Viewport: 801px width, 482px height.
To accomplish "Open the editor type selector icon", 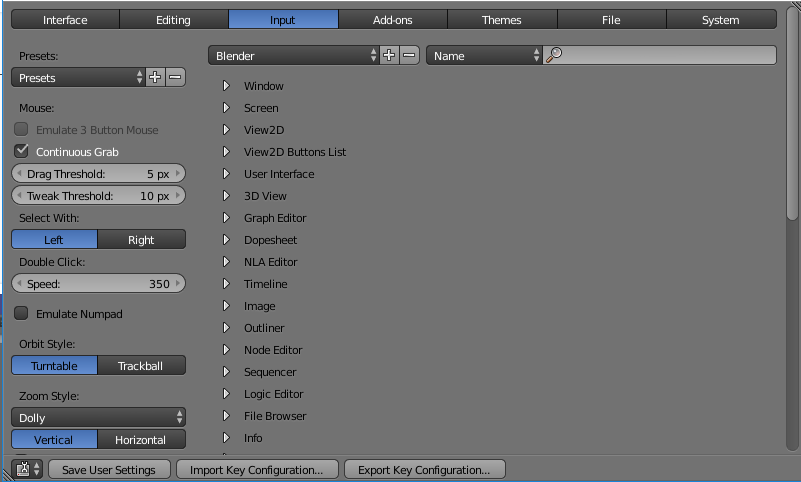I will click(x=28, y=469).
